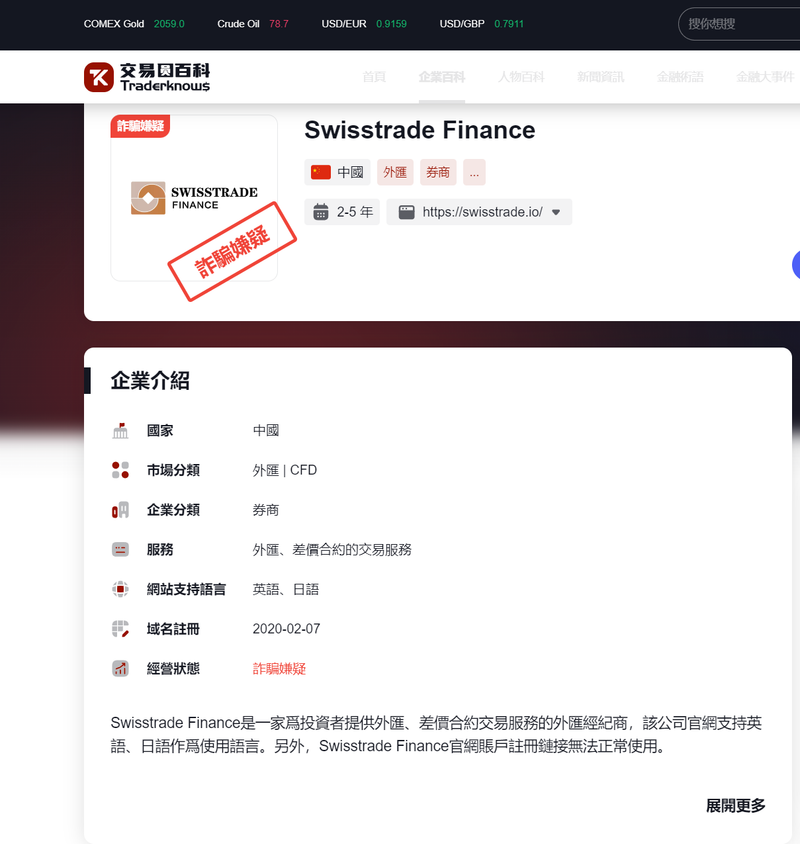This screenshot has width=800, height=844.
Task: Click the enterprise category building icon
Action: pyautogui.click(x=121, y=510)
